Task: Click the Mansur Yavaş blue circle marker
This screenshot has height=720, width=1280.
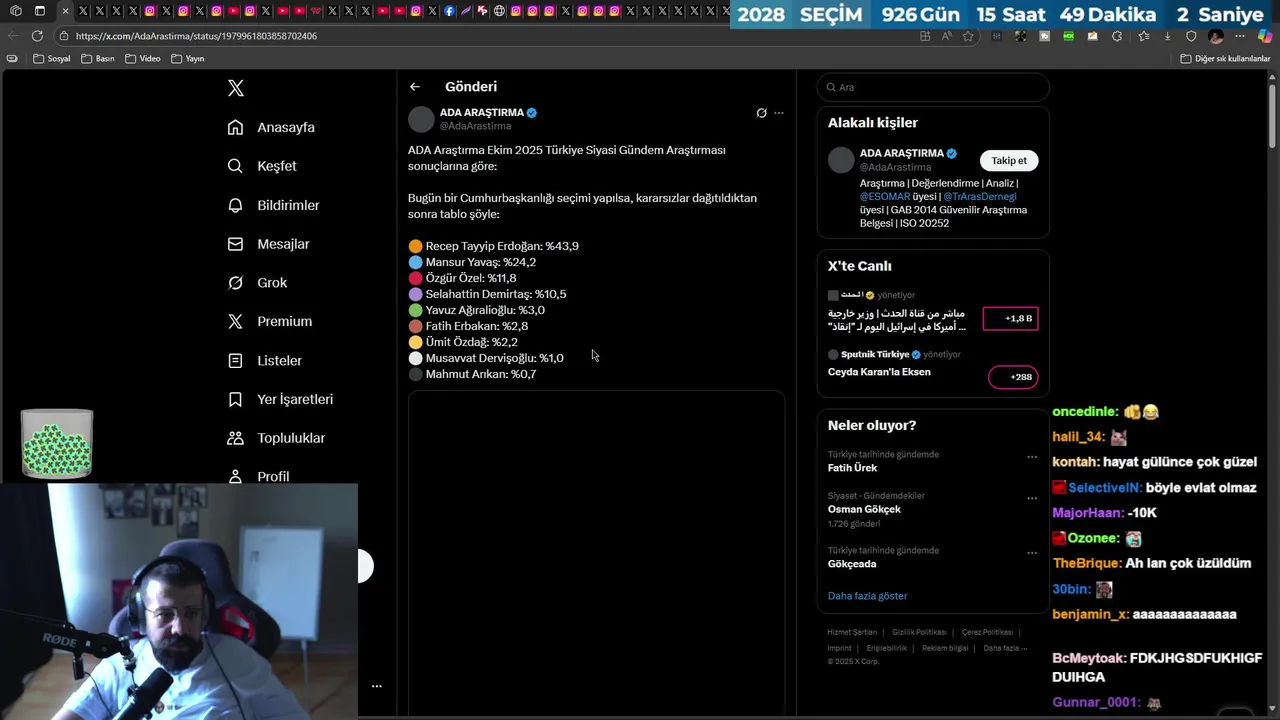Action: [x=415, y=262]
